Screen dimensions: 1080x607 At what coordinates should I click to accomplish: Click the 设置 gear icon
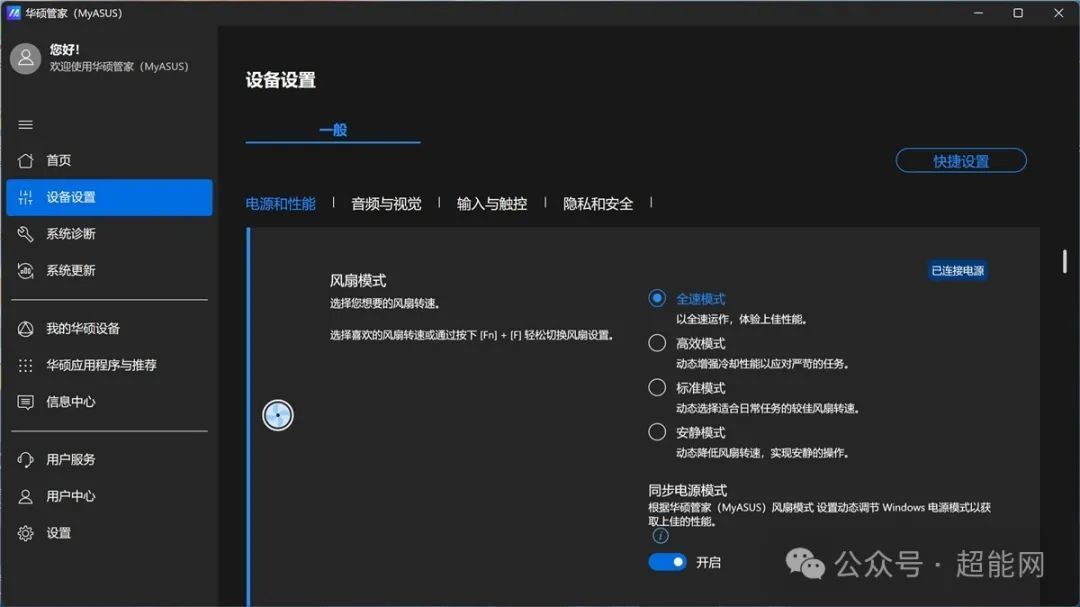pyautogui.click(x=25, y=533)
